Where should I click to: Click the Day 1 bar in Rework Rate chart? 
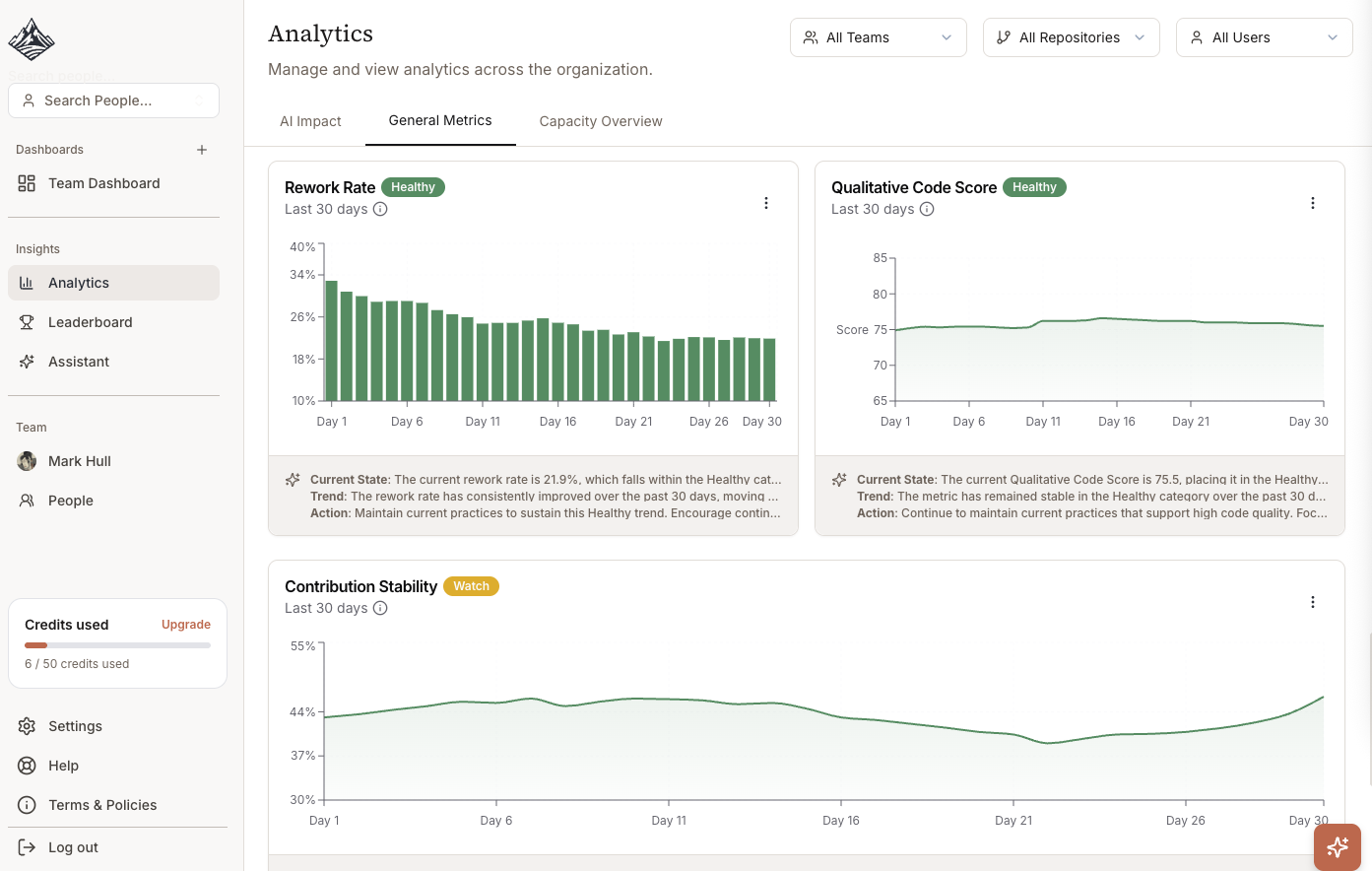coord(332,341)
